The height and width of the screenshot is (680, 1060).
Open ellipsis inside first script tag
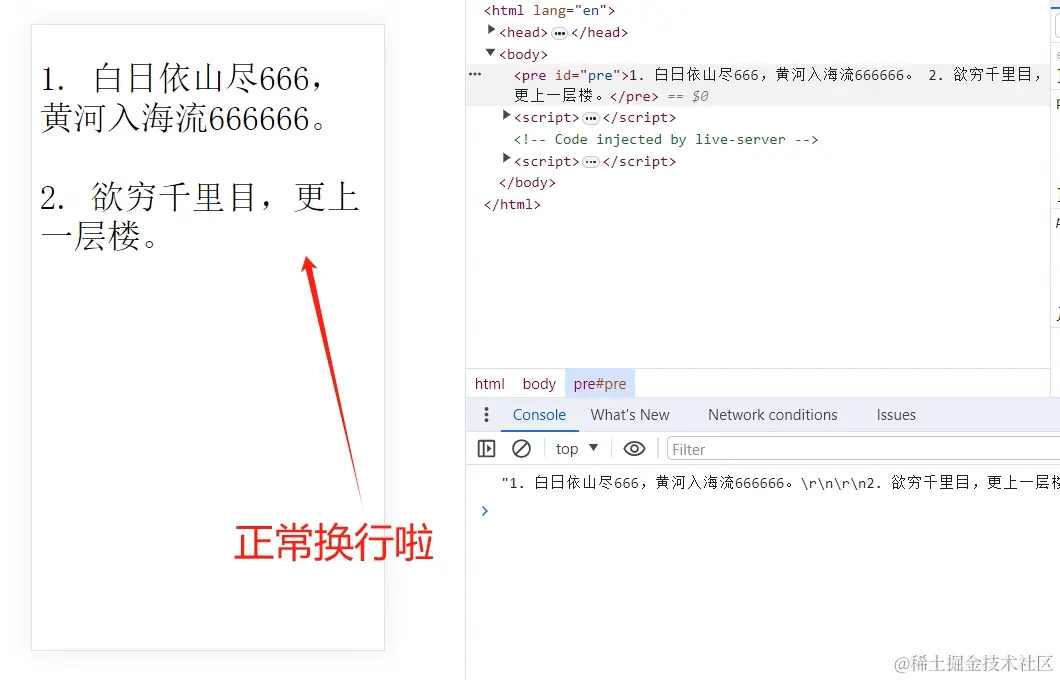pos(591,119)
